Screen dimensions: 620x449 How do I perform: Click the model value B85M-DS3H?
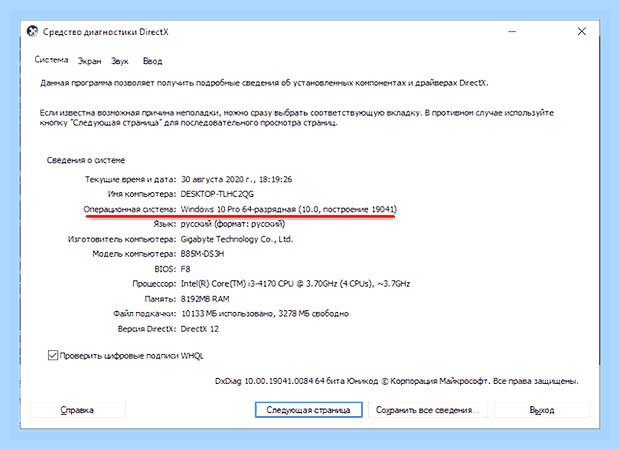tap(202, 254)
